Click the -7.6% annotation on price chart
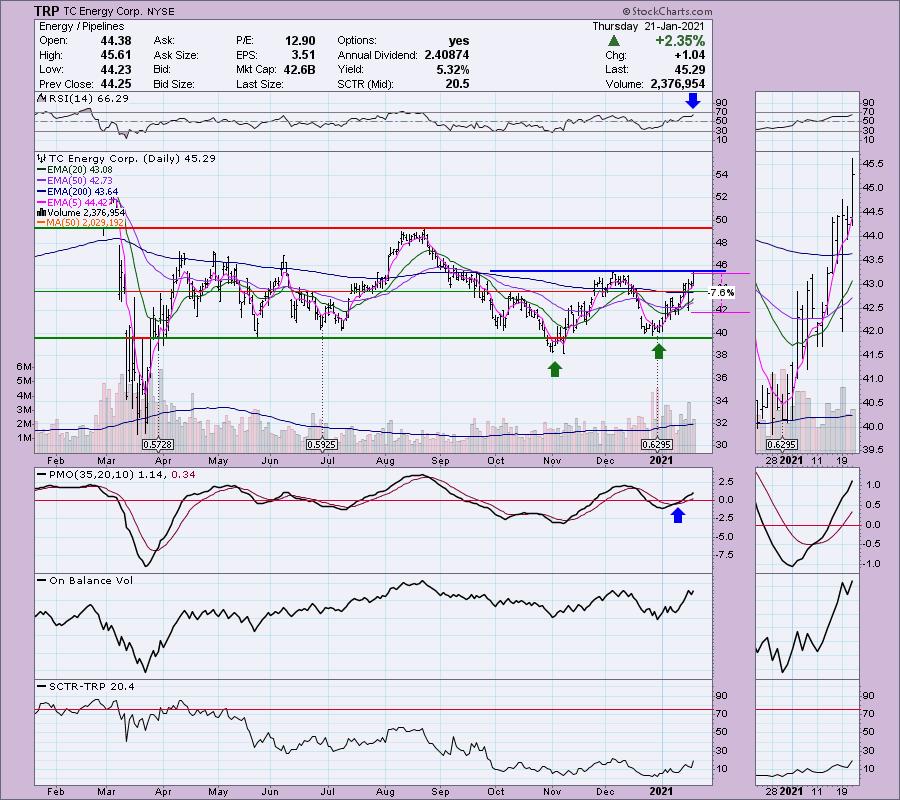This screenshot has width=900, height=800. [722, 293]
